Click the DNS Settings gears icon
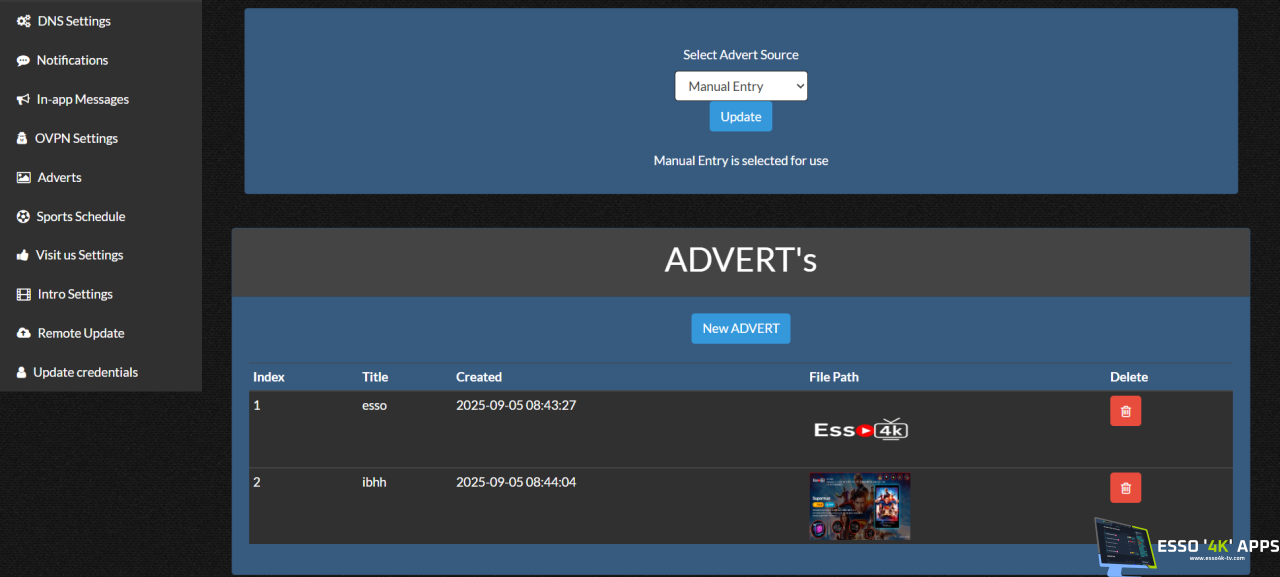The height and width of the screenshot is (577, 1280). tap(23, 21)
